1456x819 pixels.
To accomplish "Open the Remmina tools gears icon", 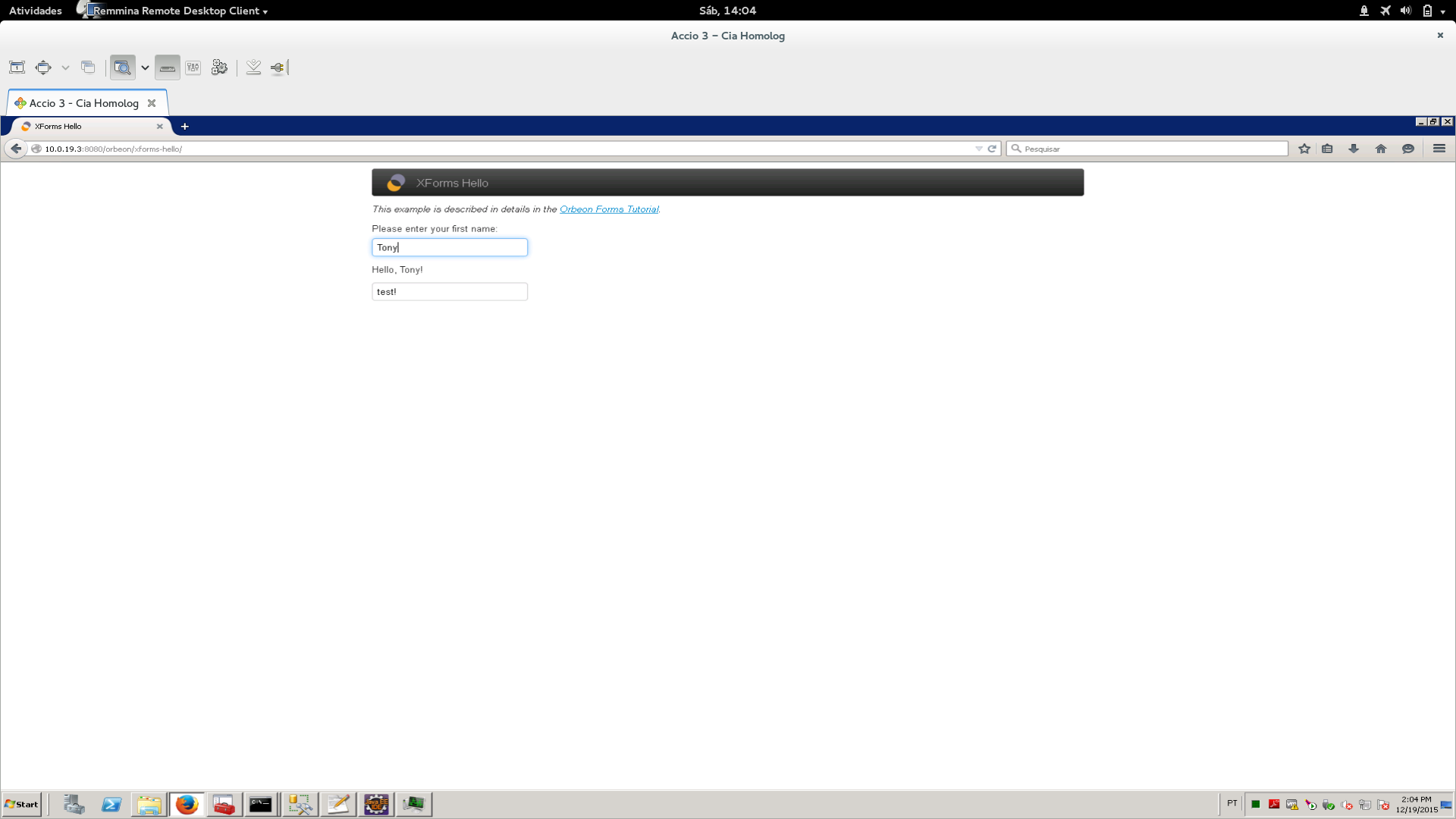I will click(219, 67).
